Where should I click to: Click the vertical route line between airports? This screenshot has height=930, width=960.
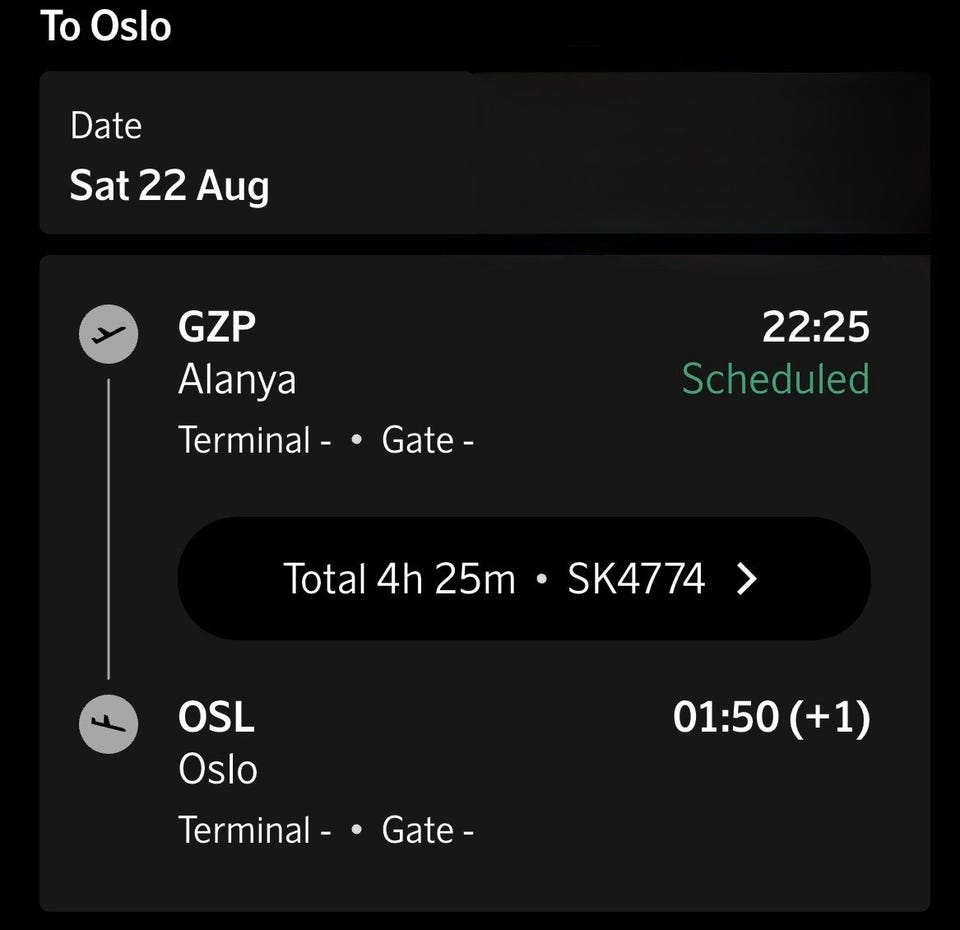(x=108, y=529)
